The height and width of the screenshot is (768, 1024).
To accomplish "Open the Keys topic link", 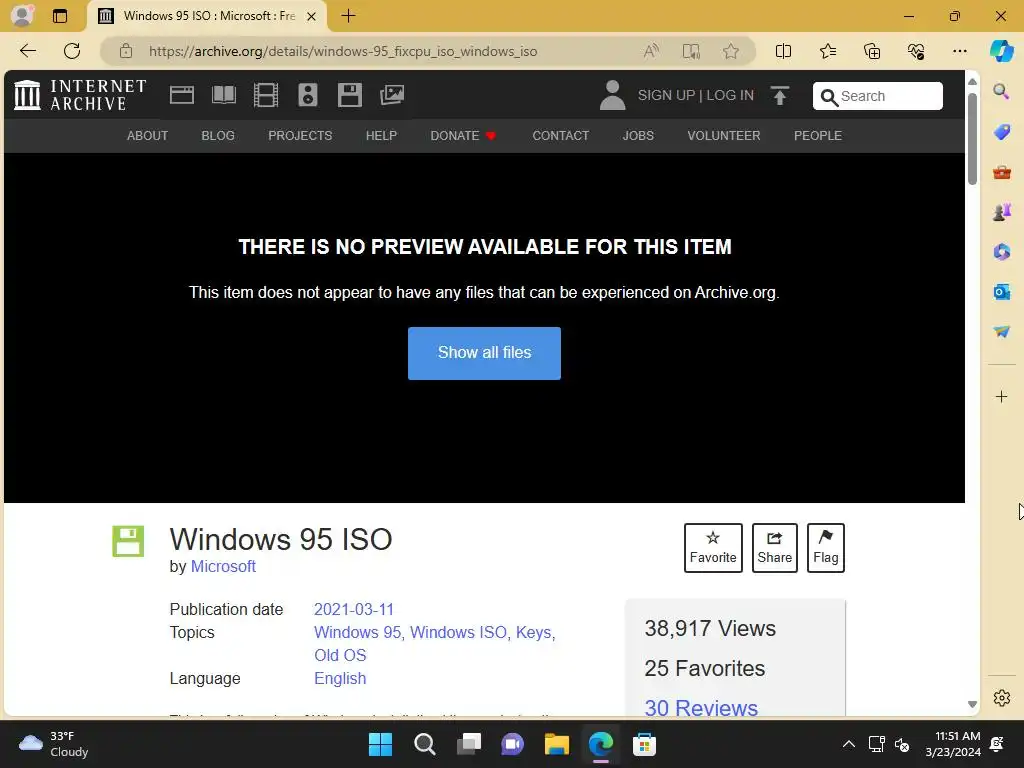I will (x=533, y=632).
